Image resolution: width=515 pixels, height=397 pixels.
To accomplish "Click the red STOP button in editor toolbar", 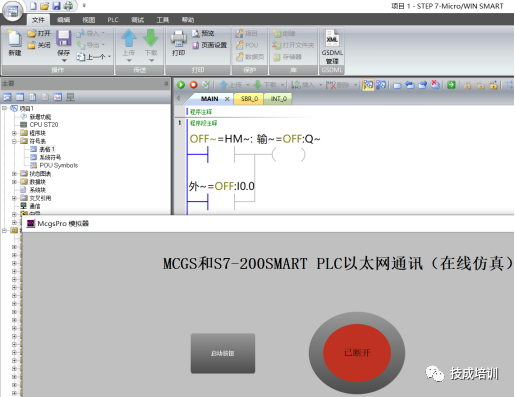I will coord(193,85).
